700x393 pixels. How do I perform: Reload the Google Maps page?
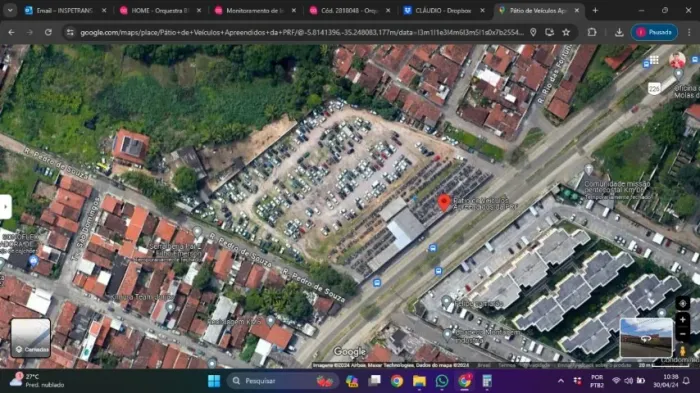(48, 32)
